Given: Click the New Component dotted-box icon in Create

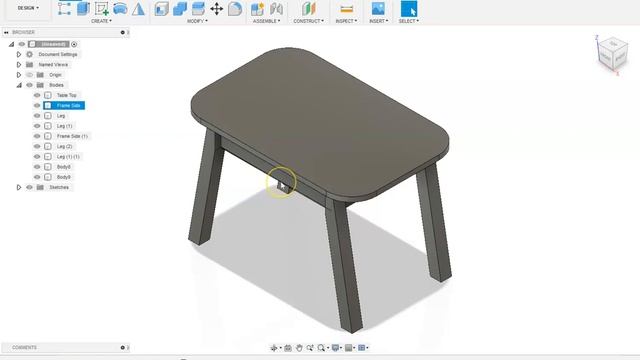Looking at the screenshot, I should coord(64,9).
